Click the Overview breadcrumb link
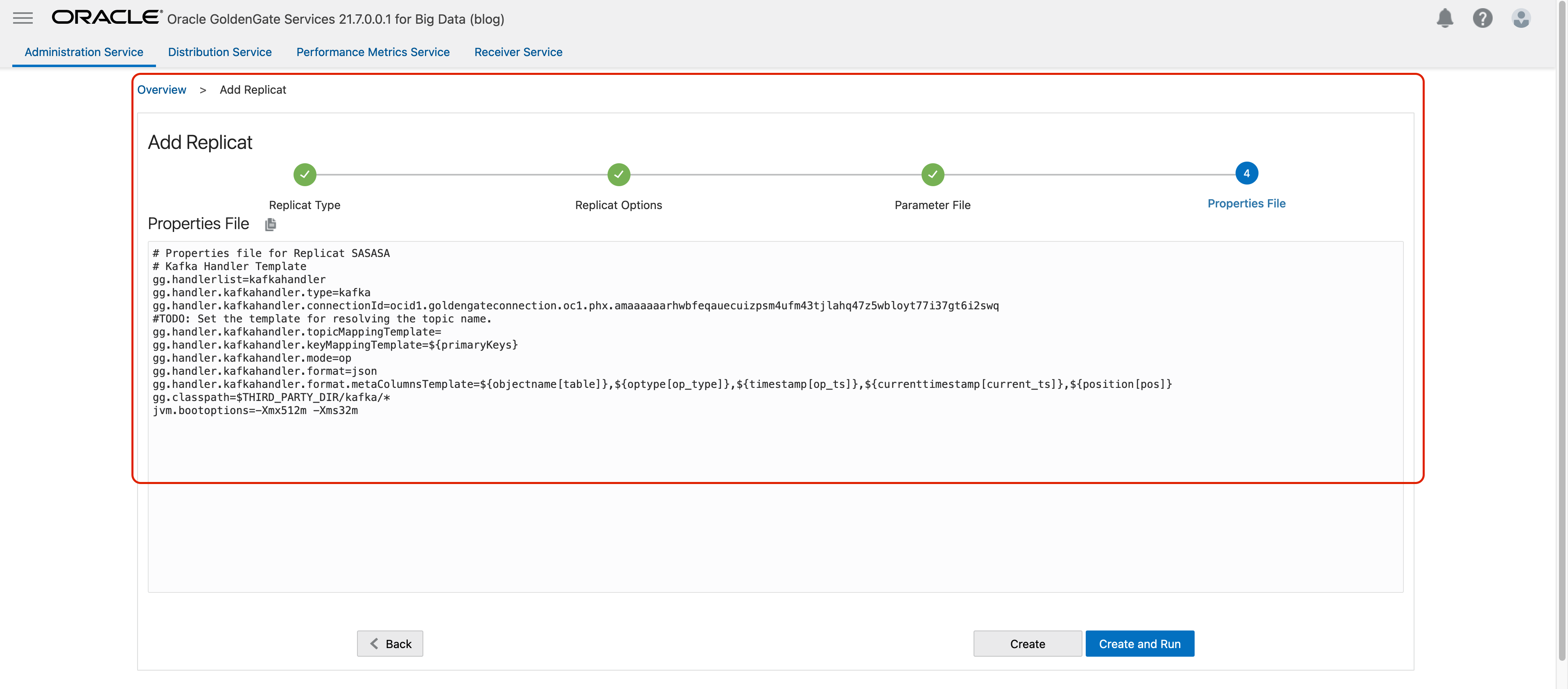Viewport: 1568px width, 689px height. coord(161,90)
